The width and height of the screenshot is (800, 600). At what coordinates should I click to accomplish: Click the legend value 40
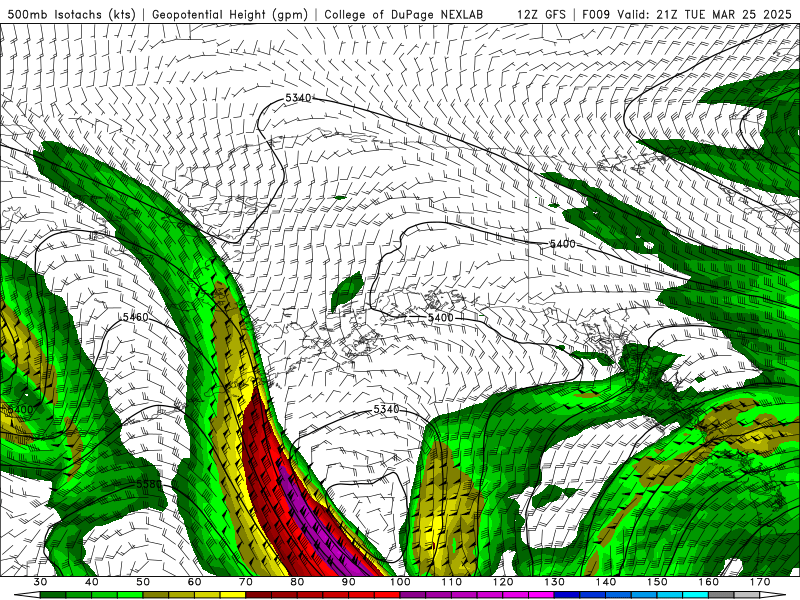click(92, 582)
